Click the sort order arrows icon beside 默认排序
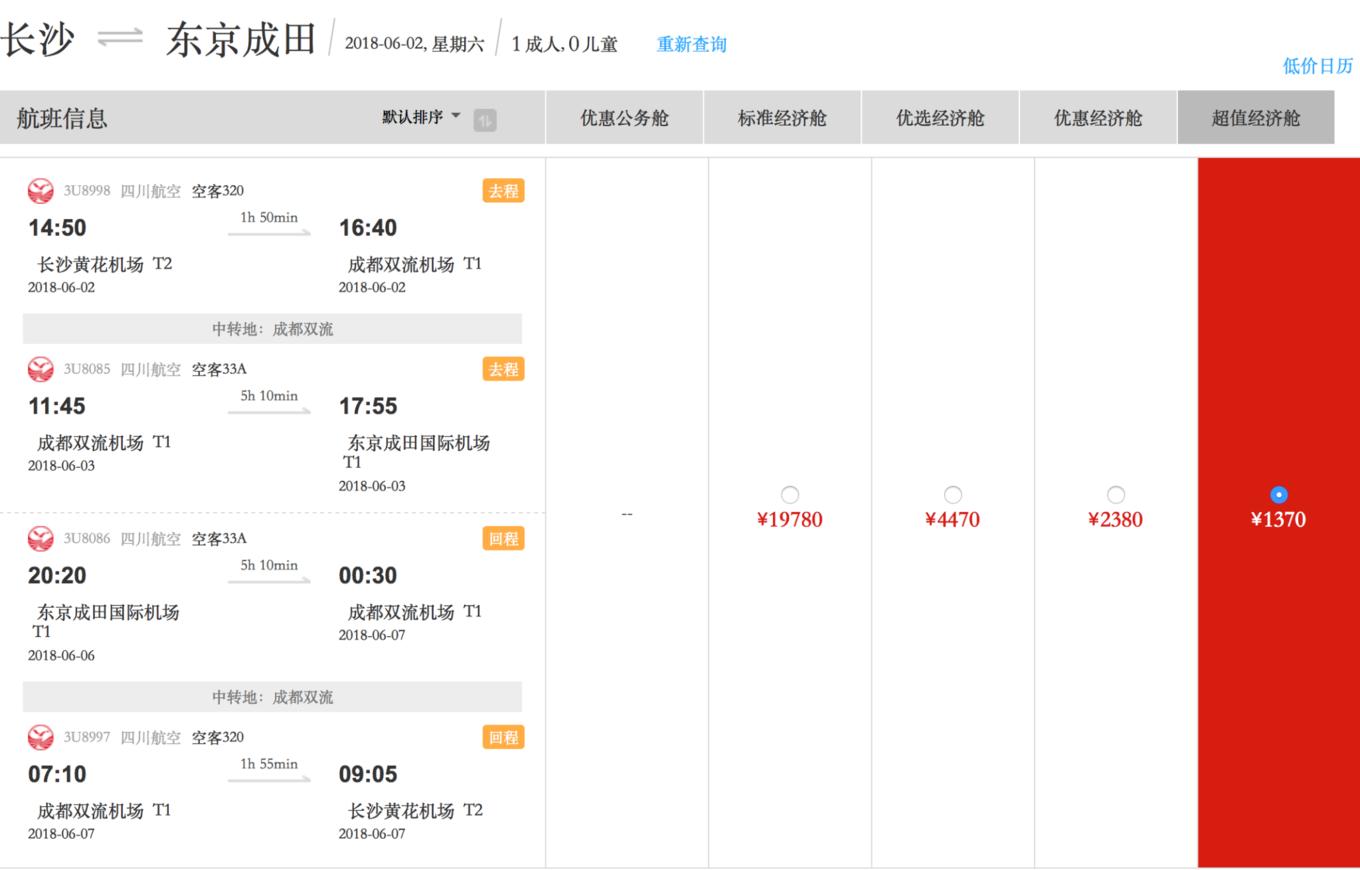 [484, 117]
